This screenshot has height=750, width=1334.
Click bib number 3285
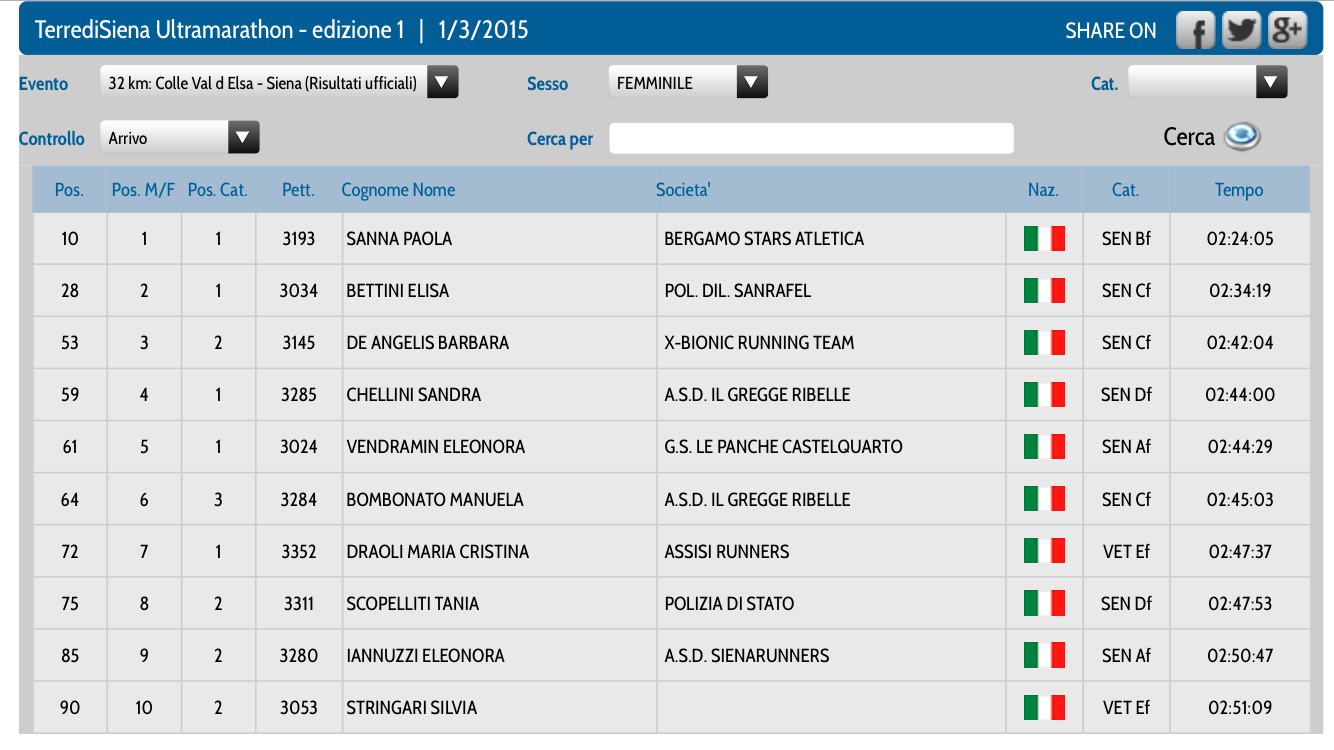click(298, 395)
